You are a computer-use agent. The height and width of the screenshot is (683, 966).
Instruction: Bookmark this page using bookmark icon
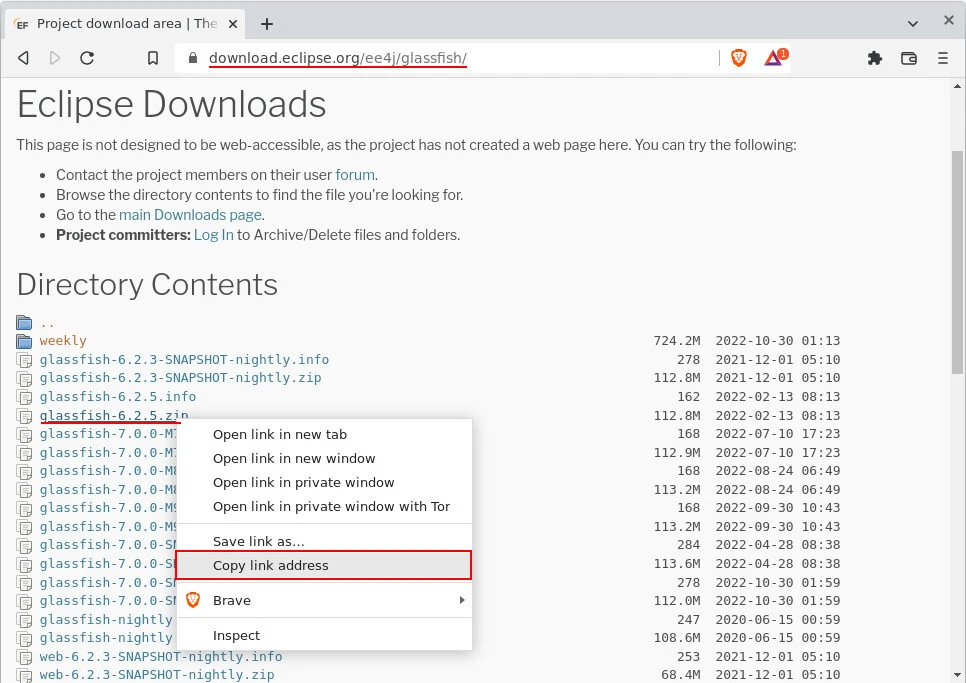pos(153,58)
